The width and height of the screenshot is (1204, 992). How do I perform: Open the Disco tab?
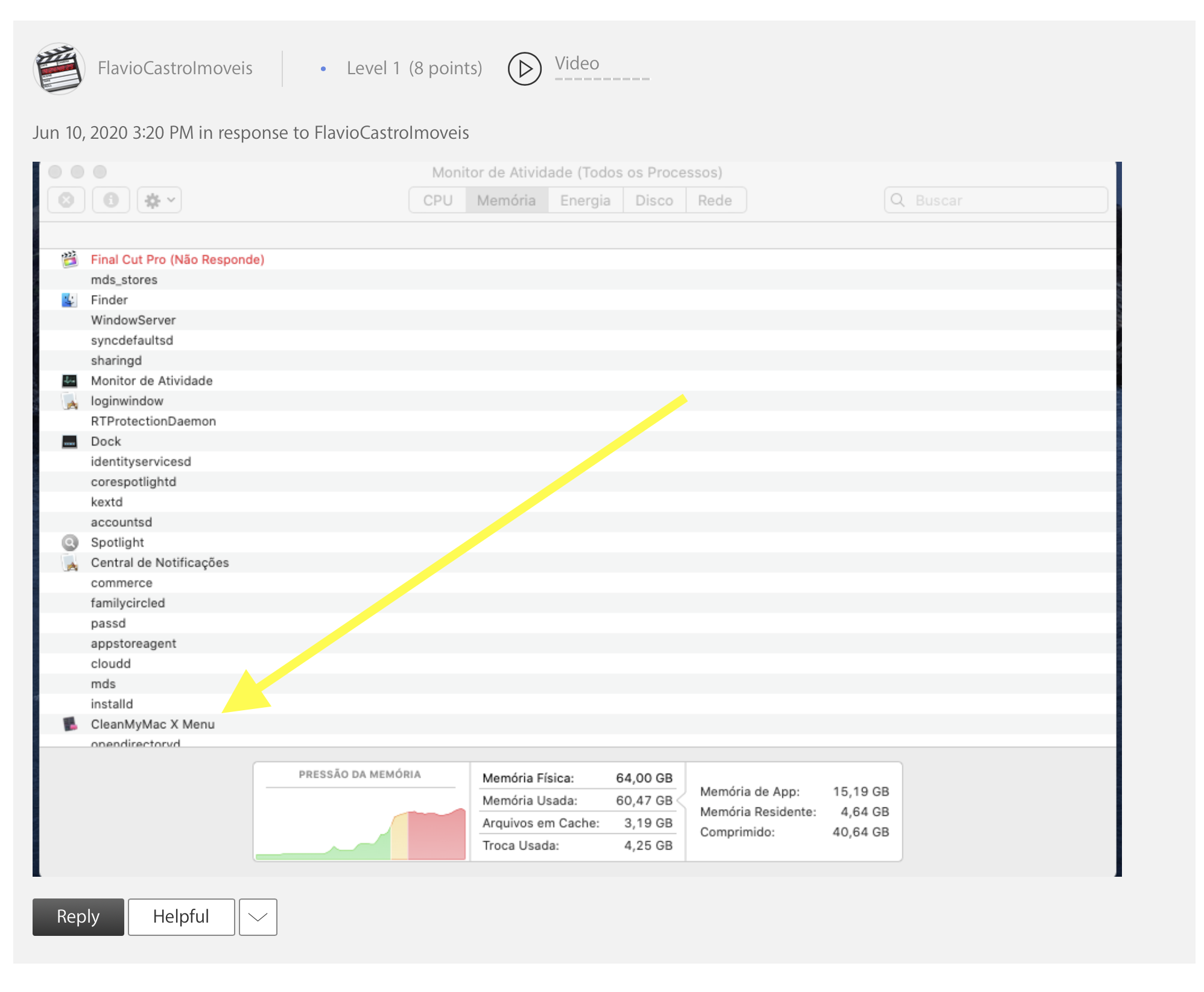(x=654, y=200)
